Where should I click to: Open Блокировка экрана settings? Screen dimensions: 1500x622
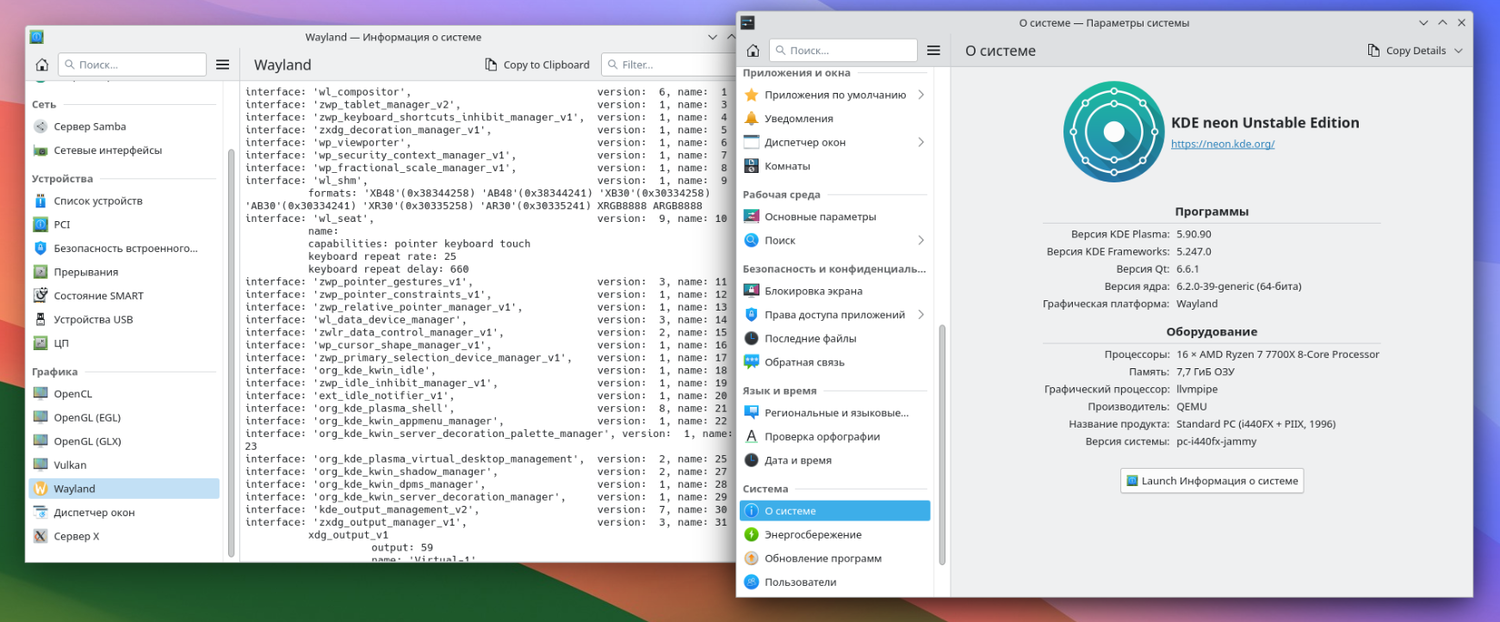[835, 291]
